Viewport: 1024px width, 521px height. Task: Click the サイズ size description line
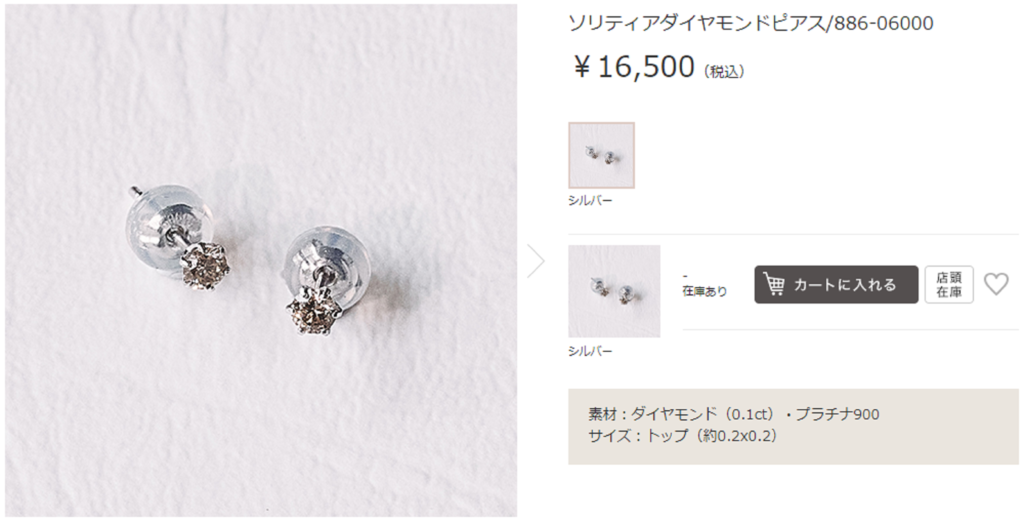point(683,435)
